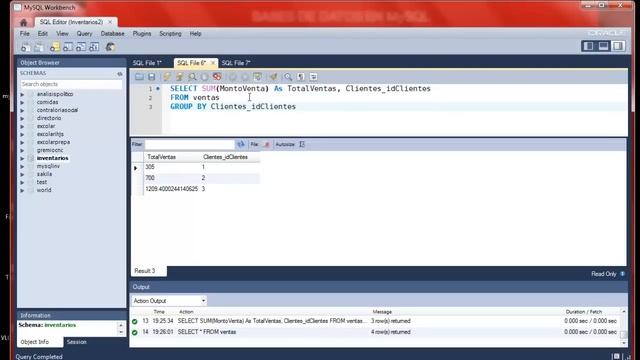Click the Search objects field
Viewport: 640px width, 360px height.
pos(71,84)
